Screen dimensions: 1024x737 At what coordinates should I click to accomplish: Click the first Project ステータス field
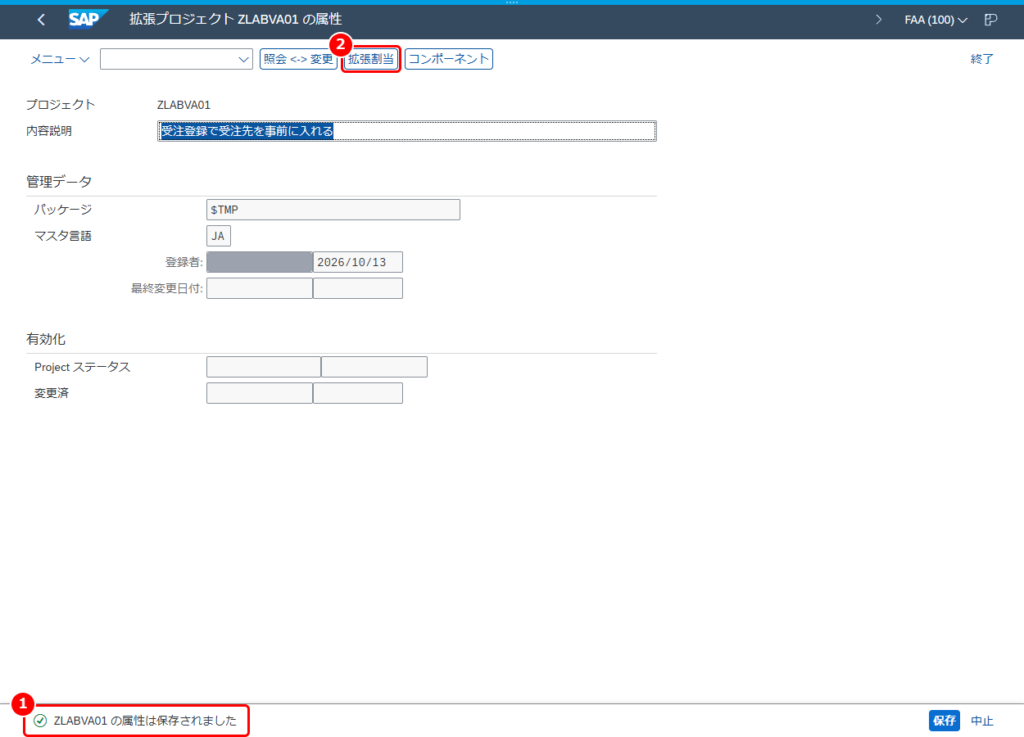(263, 367)
